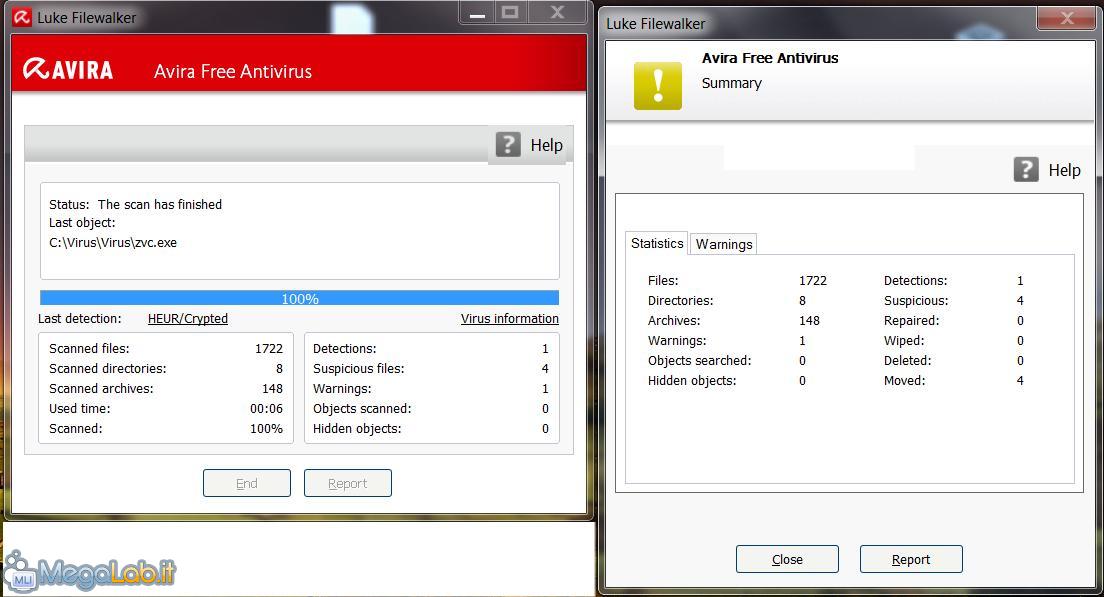Click the yellow exclamation warning icon
The height and width of the screenshot is (597, 1104).
point(658,86)
